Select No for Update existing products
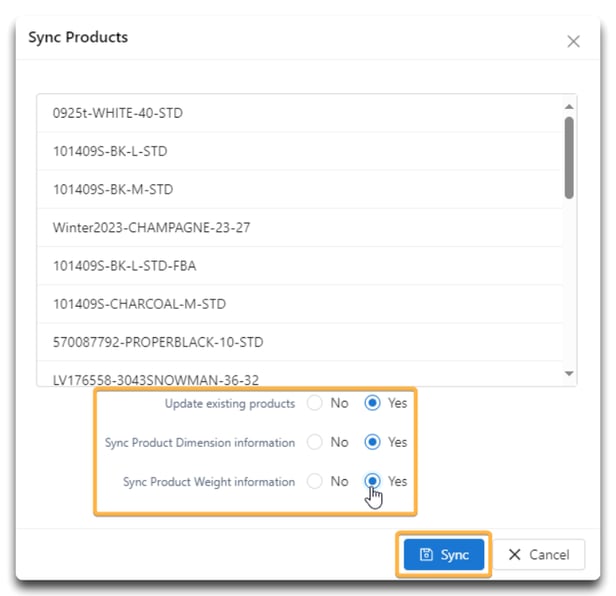This screenshot has height=596, width=616. coord(315,403)
